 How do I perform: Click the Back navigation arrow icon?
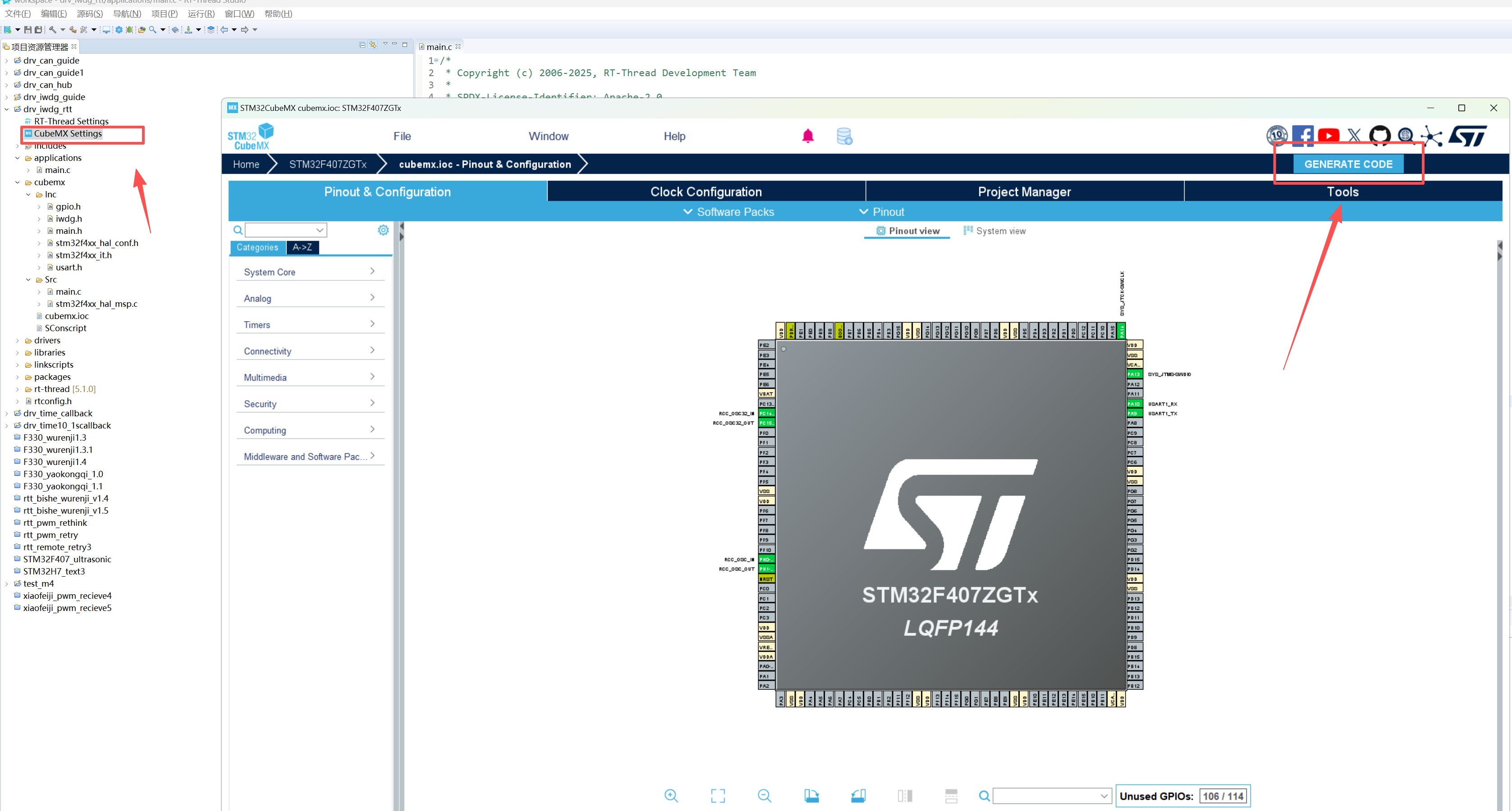pos(224,29)
